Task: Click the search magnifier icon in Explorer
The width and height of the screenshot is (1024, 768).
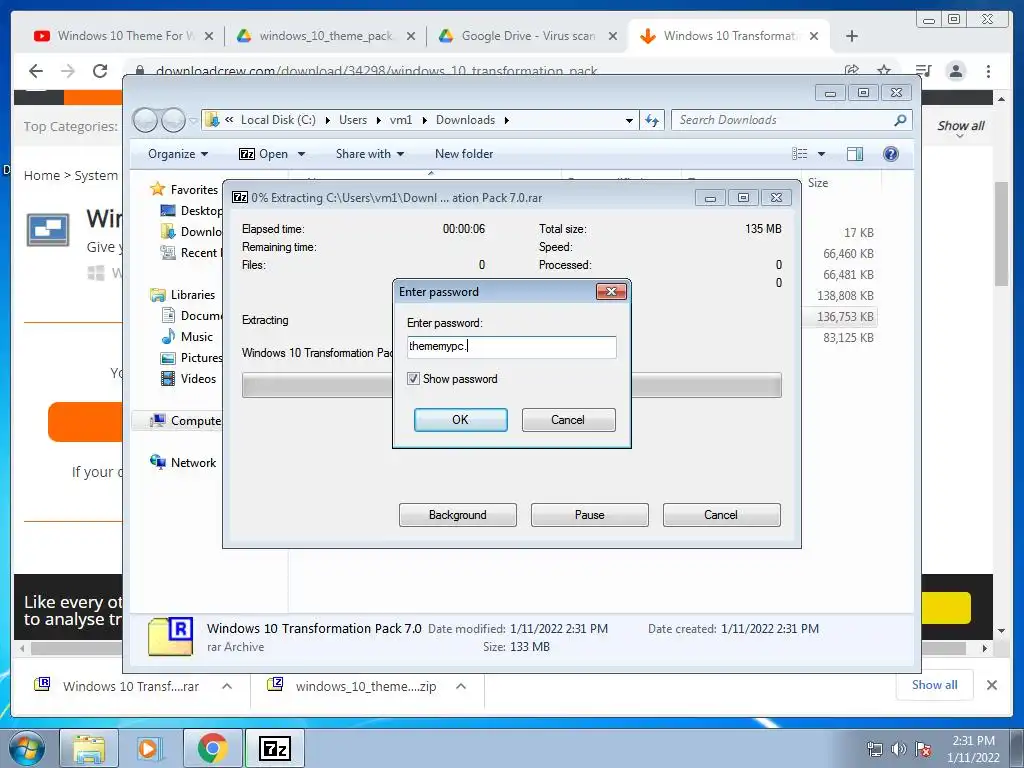Action: coord(900,120)
